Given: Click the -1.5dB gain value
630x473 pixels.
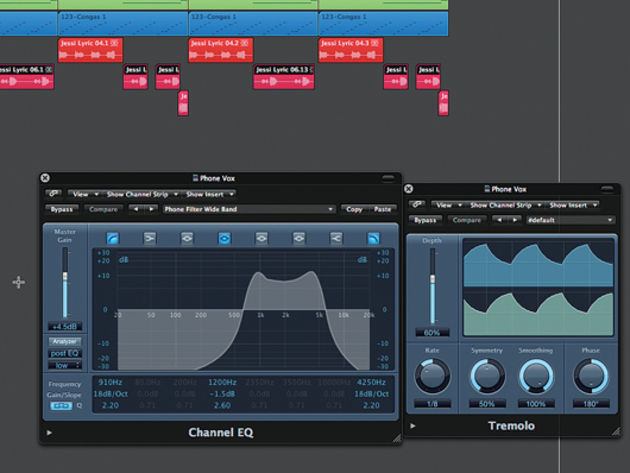Looking at the screenshot, I should tap(222, 394).
